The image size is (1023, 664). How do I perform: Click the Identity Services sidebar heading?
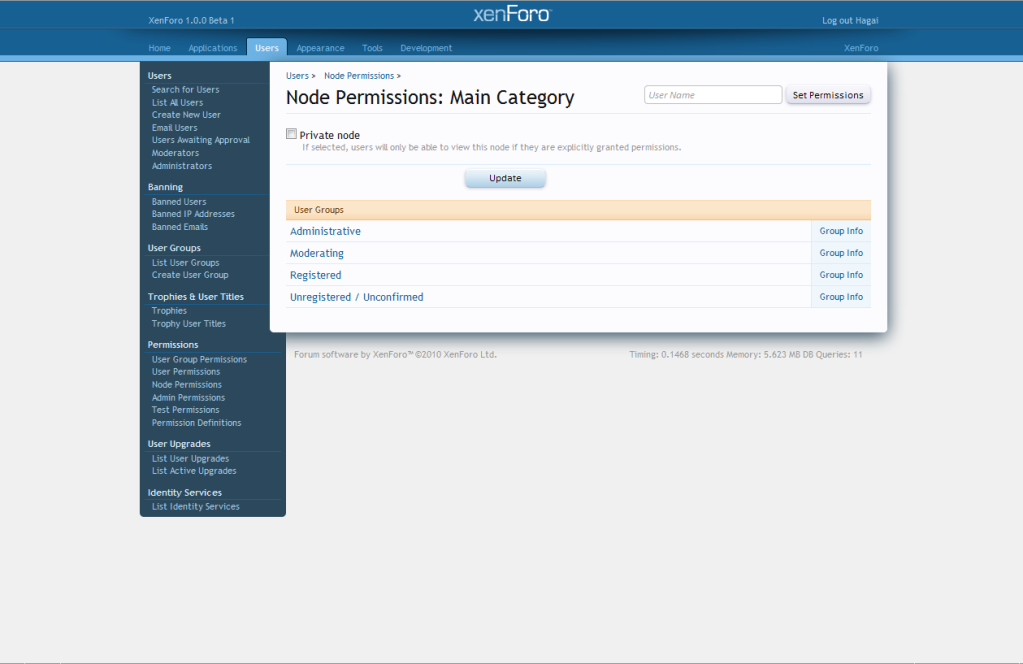click(185, 492)
